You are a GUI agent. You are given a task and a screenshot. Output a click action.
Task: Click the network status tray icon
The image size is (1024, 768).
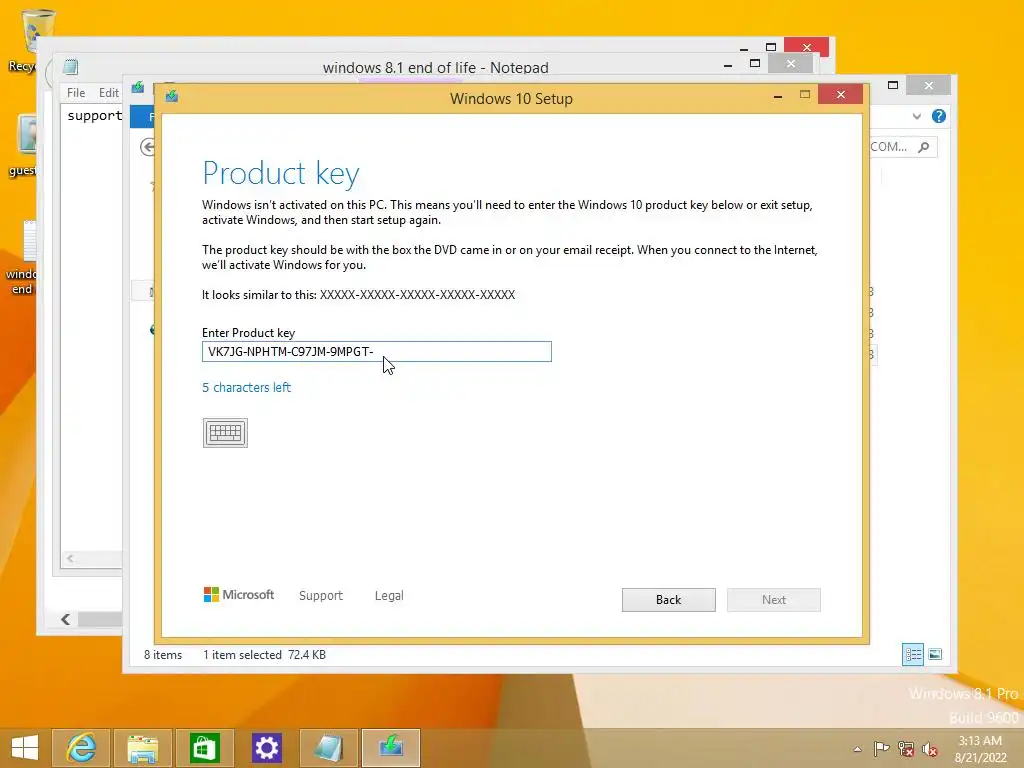[906, 748]
